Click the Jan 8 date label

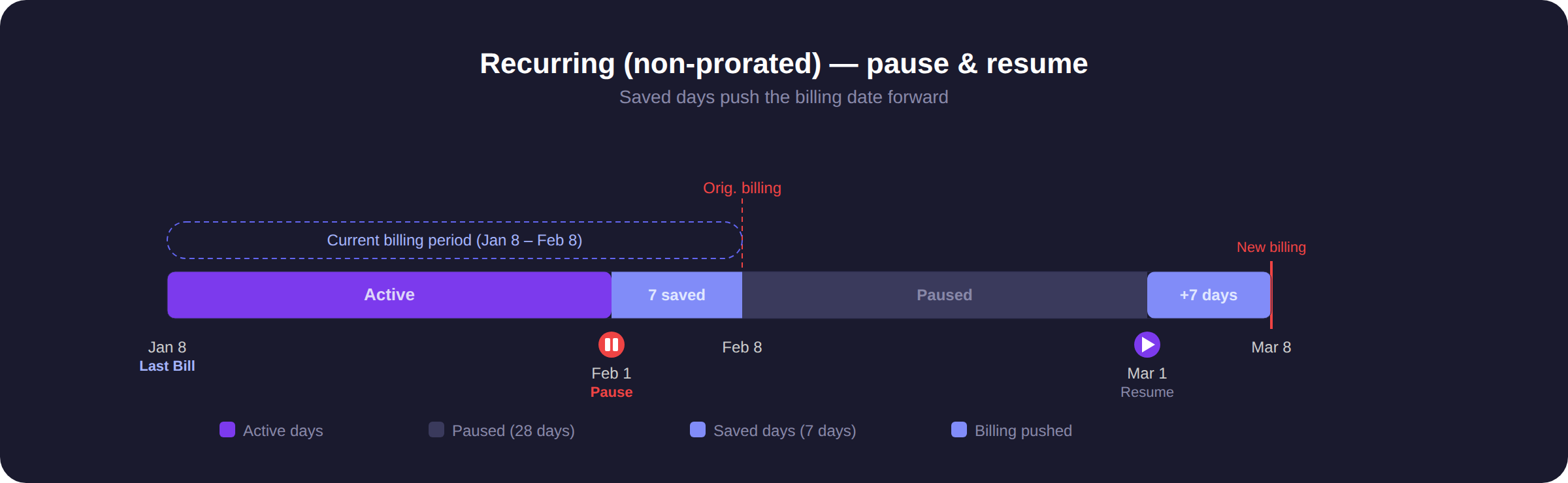[x=167, y=347]
